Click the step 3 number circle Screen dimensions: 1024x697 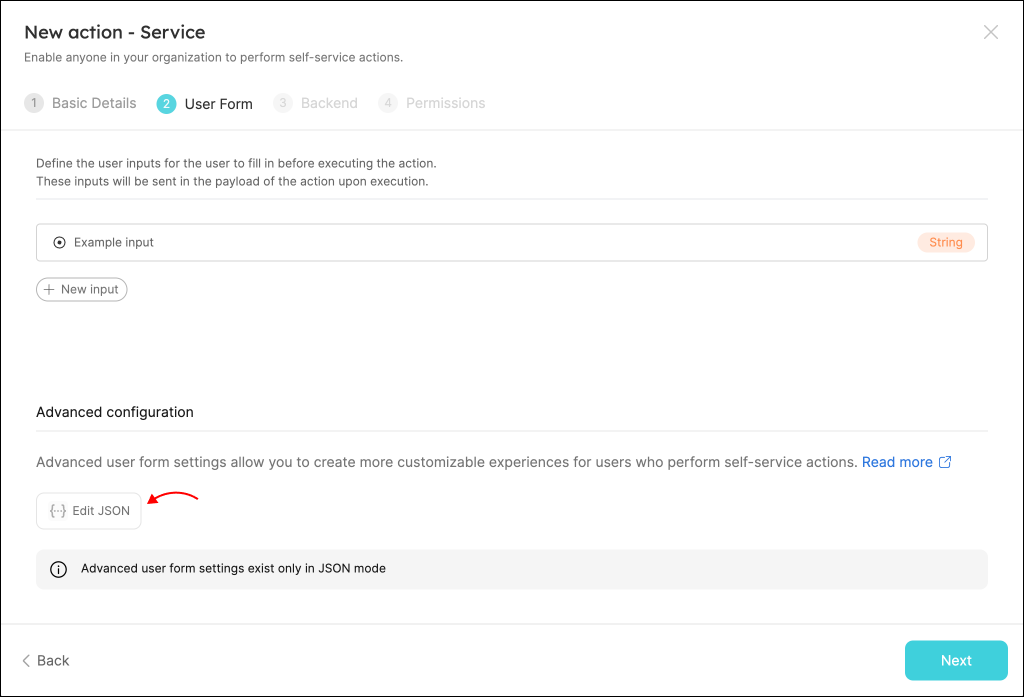coord(283,103)
